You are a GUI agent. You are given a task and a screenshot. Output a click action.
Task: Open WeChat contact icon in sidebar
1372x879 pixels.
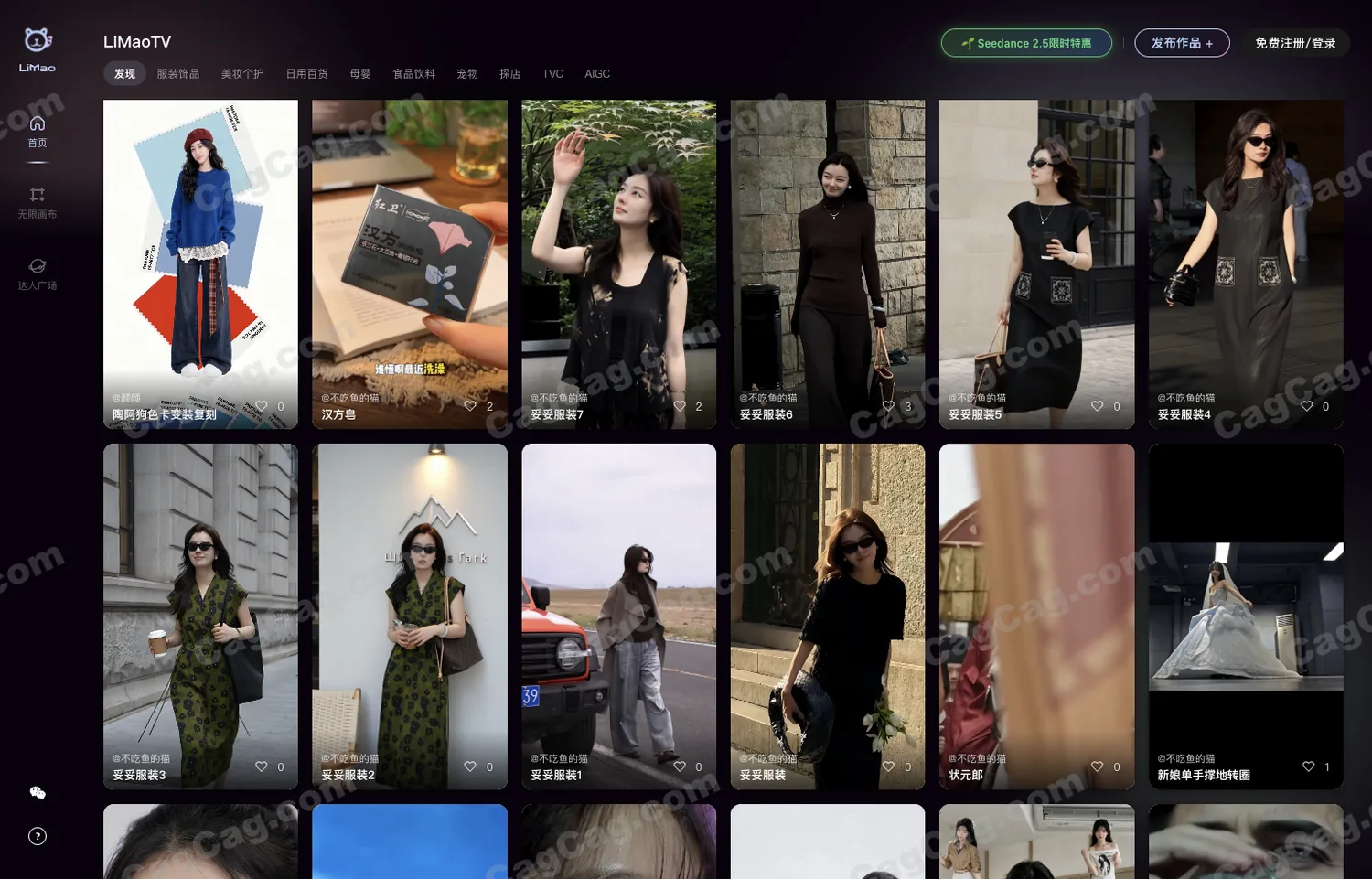pos(38,793)
